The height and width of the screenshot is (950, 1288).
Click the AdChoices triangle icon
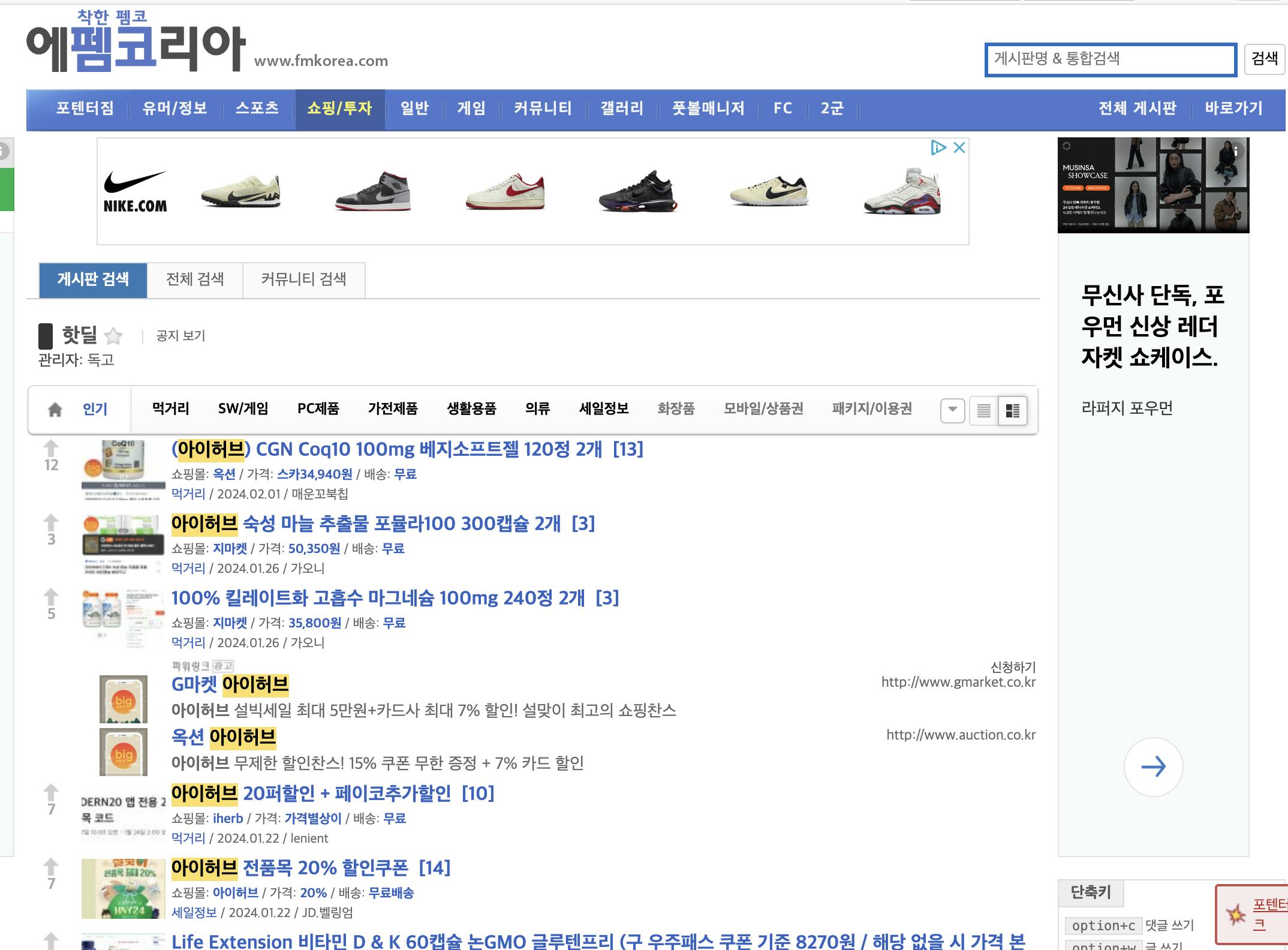(x=938, y=148)
